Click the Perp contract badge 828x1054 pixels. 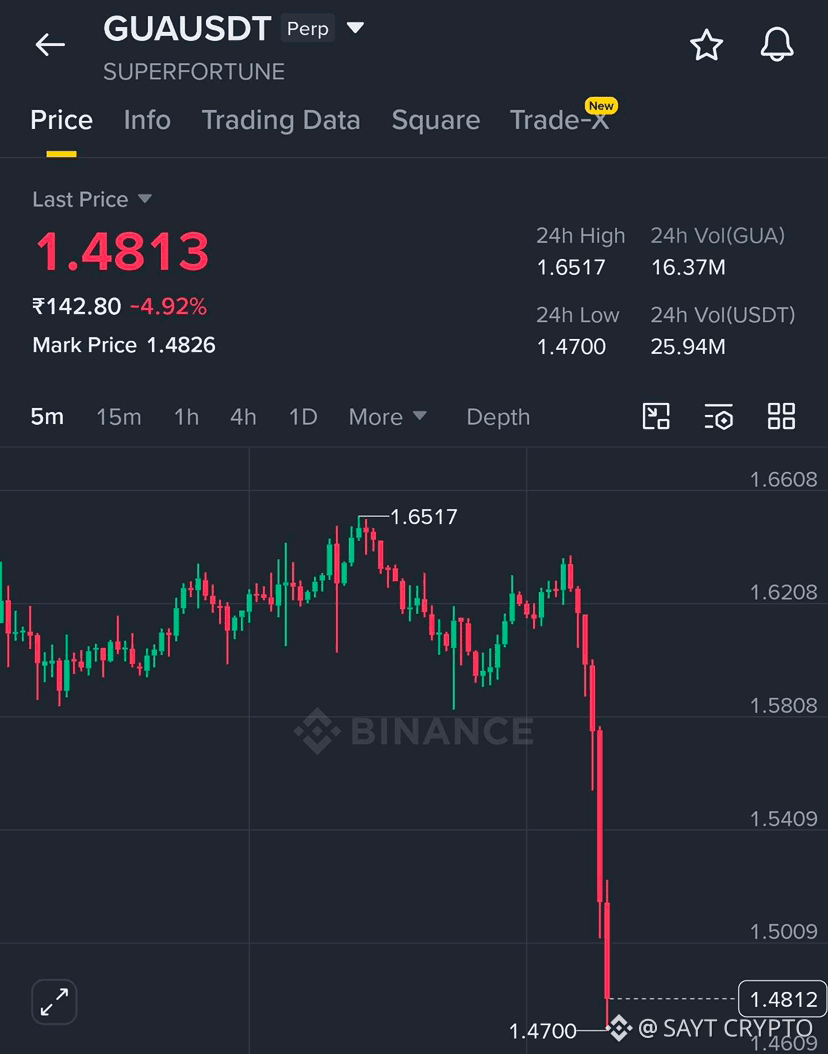coord(308,28)
